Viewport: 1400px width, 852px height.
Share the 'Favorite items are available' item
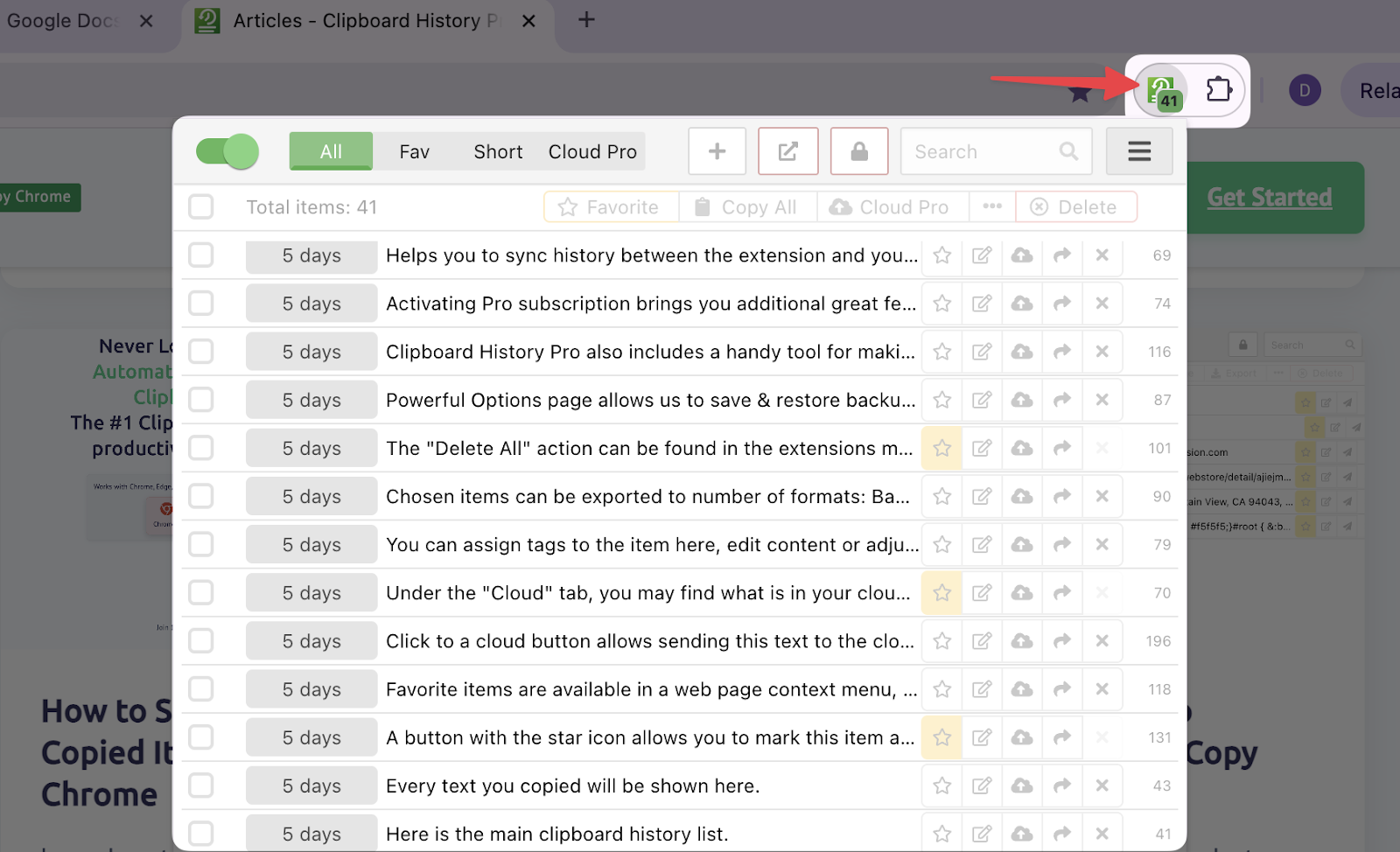click(1062, 688)
